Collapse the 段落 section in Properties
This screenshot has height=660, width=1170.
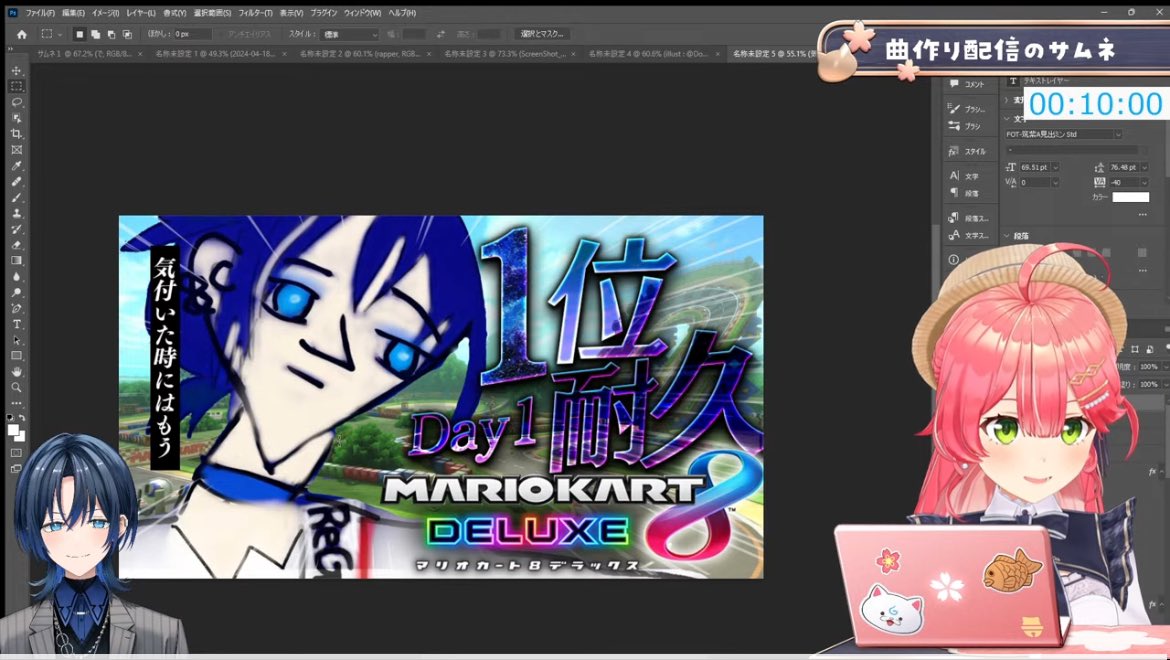(x=1007, y=236)
